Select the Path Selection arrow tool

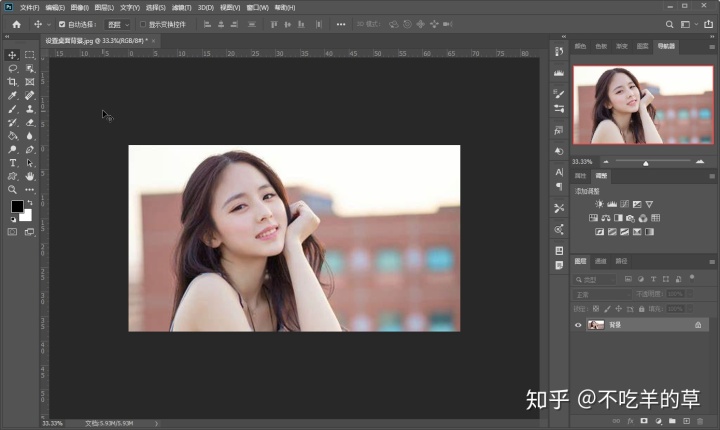coord(30,163)
